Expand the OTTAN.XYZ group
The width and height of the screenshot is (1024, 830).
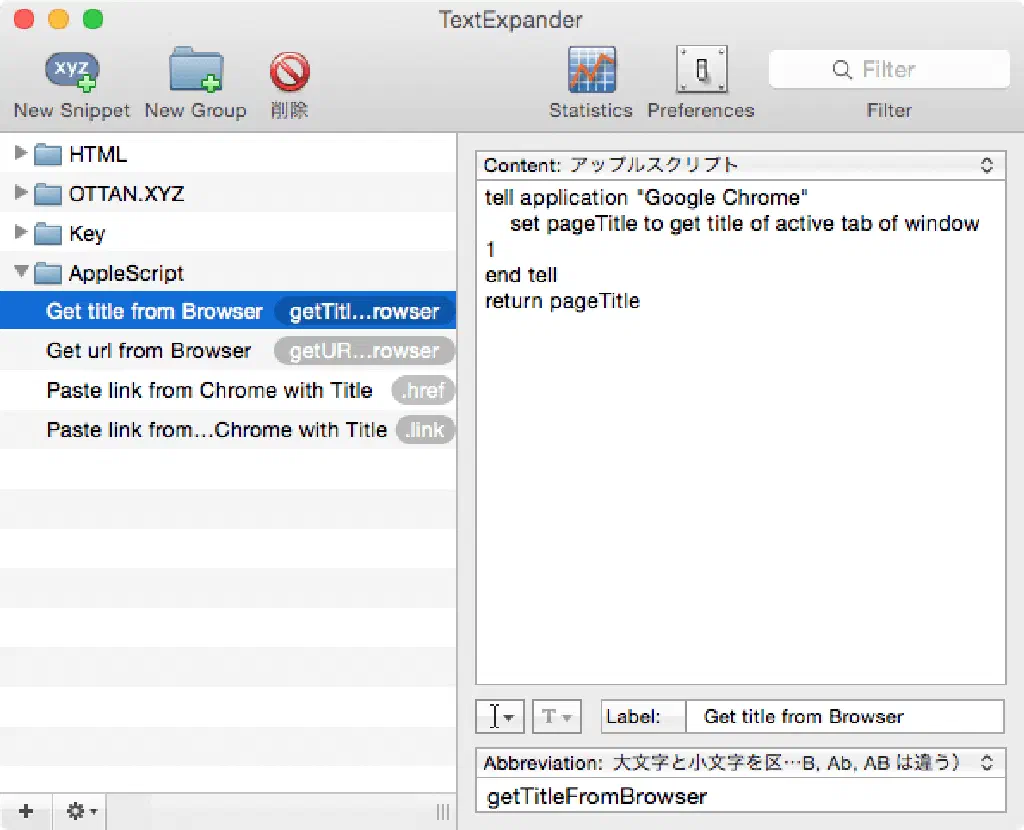click(x=22, y=193)
